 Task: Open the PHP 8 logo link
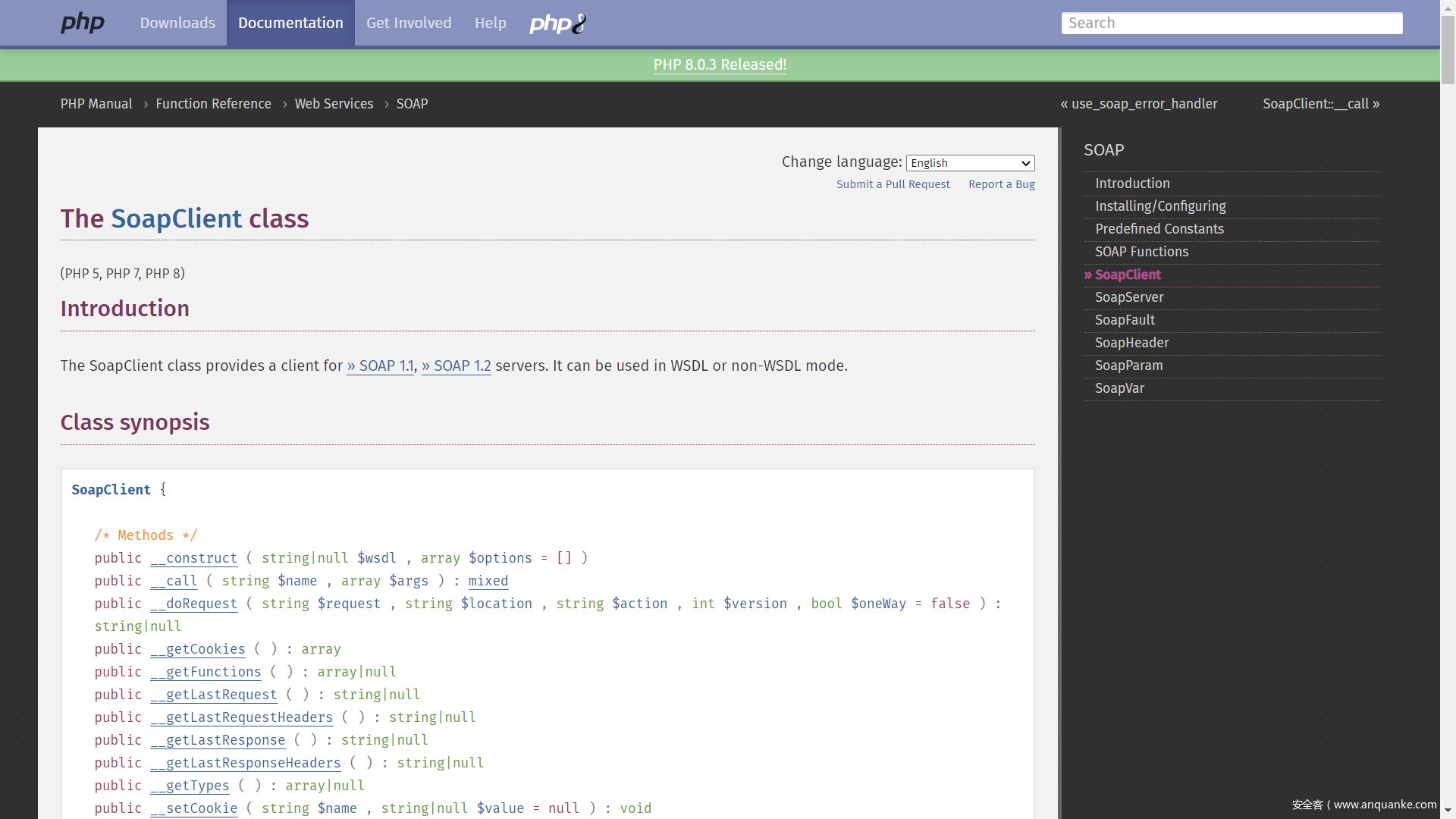click(557, 24)
